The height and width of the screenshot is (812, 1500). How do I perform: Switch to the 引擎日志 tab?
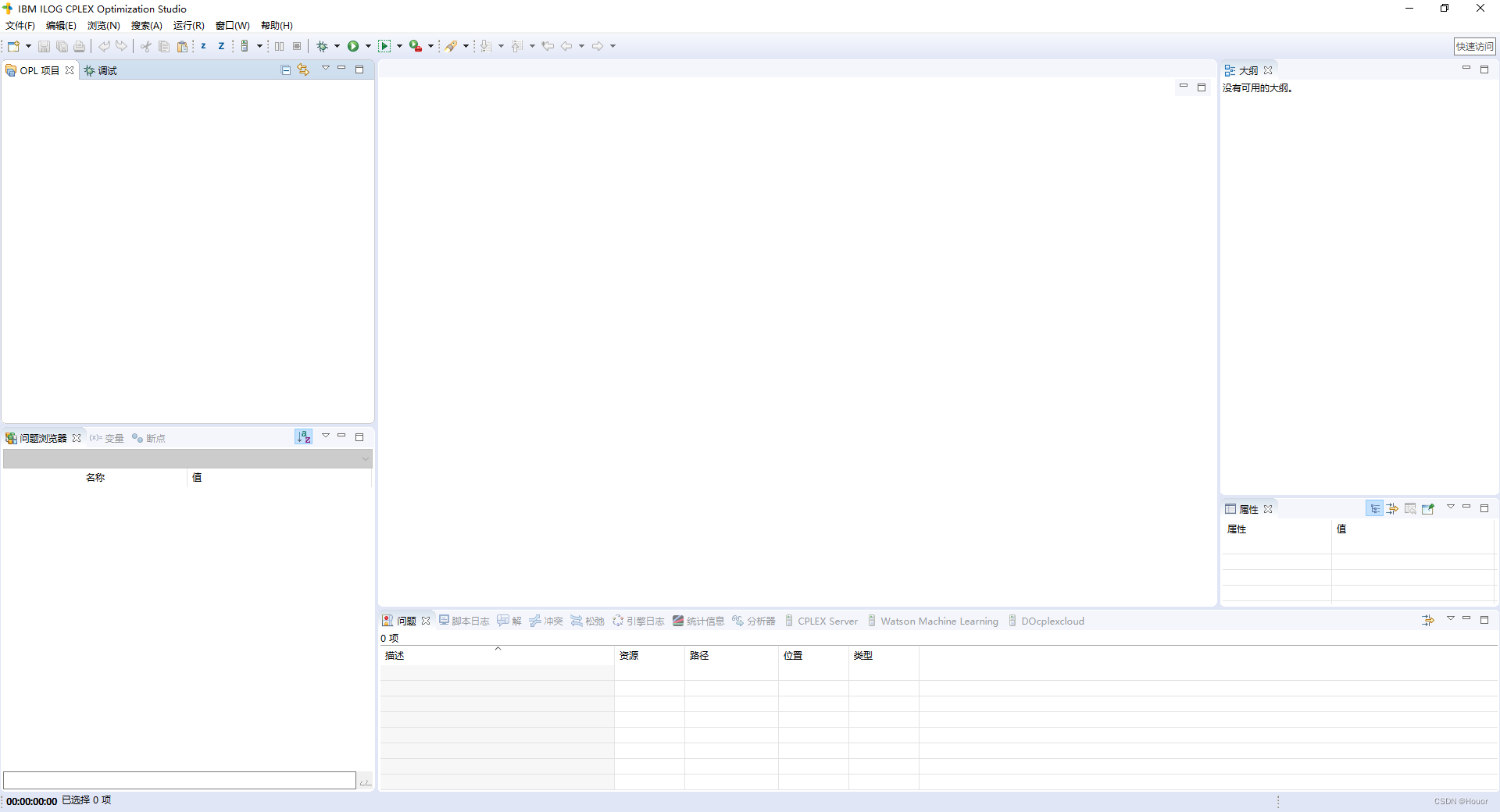point(638,621)
